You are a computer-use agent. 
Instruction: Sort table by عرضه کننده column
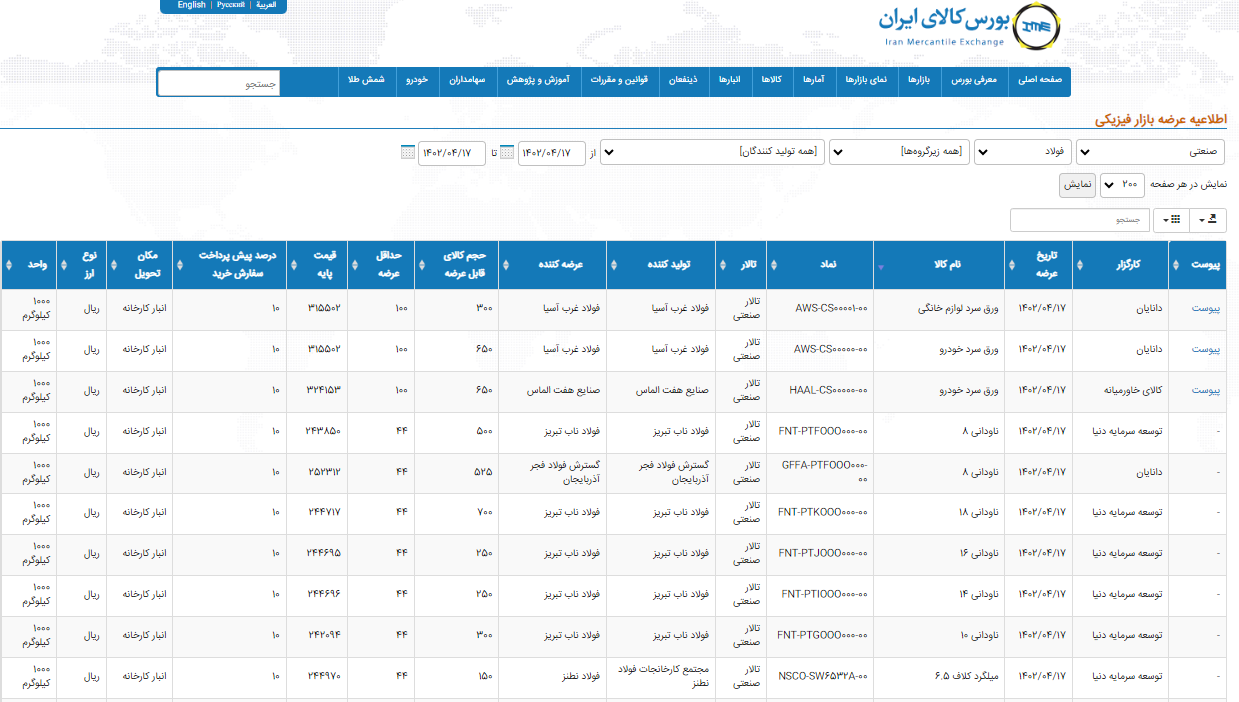(553, 265)
